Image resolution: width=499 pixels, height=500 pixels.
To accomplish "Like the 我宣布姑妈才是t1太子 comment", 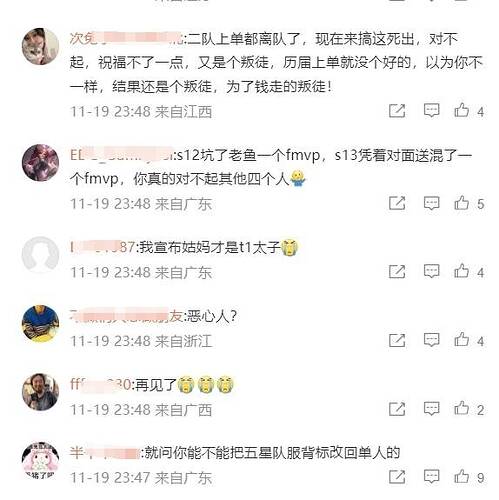I will point(461,271).
